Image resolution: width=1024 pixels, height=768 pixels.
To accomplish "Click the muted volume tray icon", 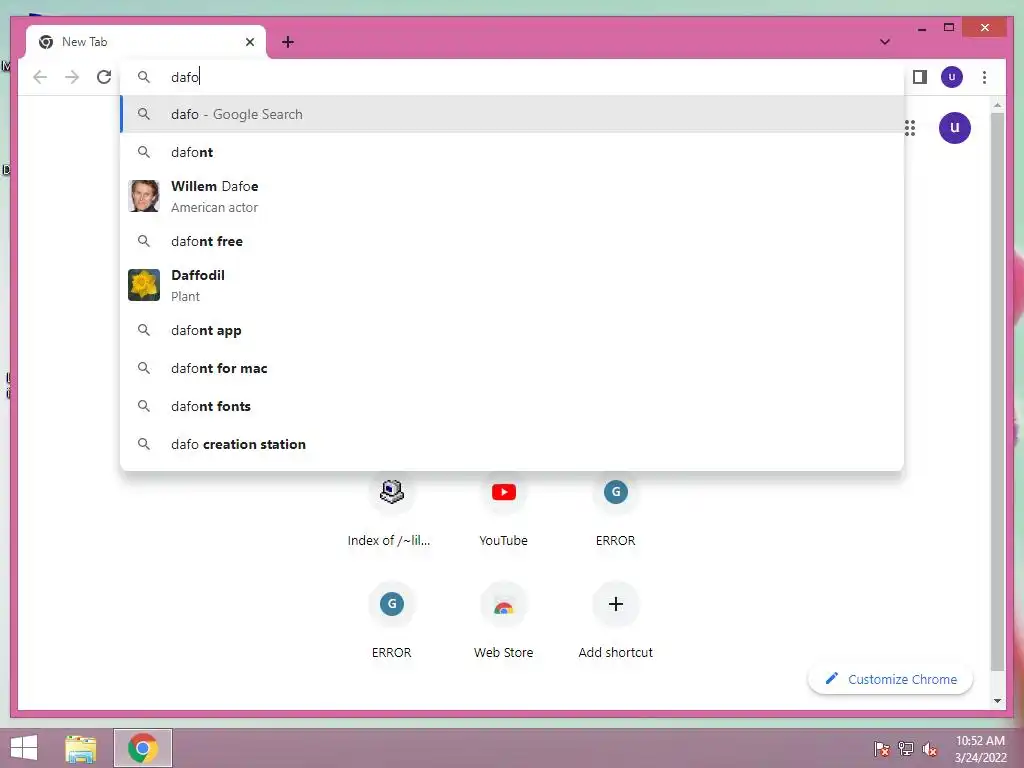I will point(929,749).
